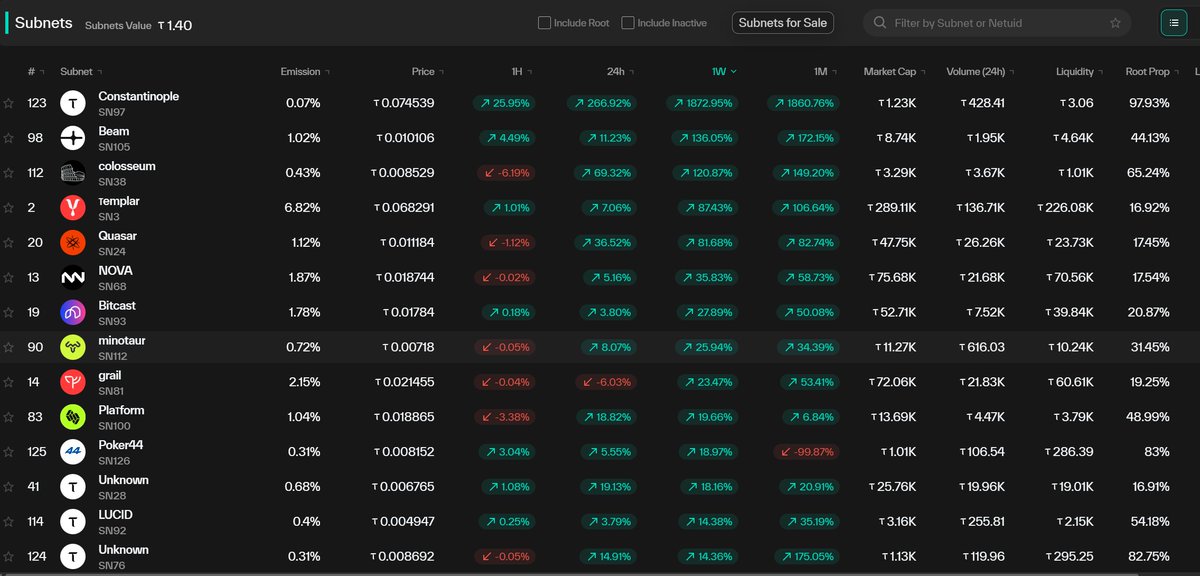Click the NOVA subnet logo

point(73,278)
